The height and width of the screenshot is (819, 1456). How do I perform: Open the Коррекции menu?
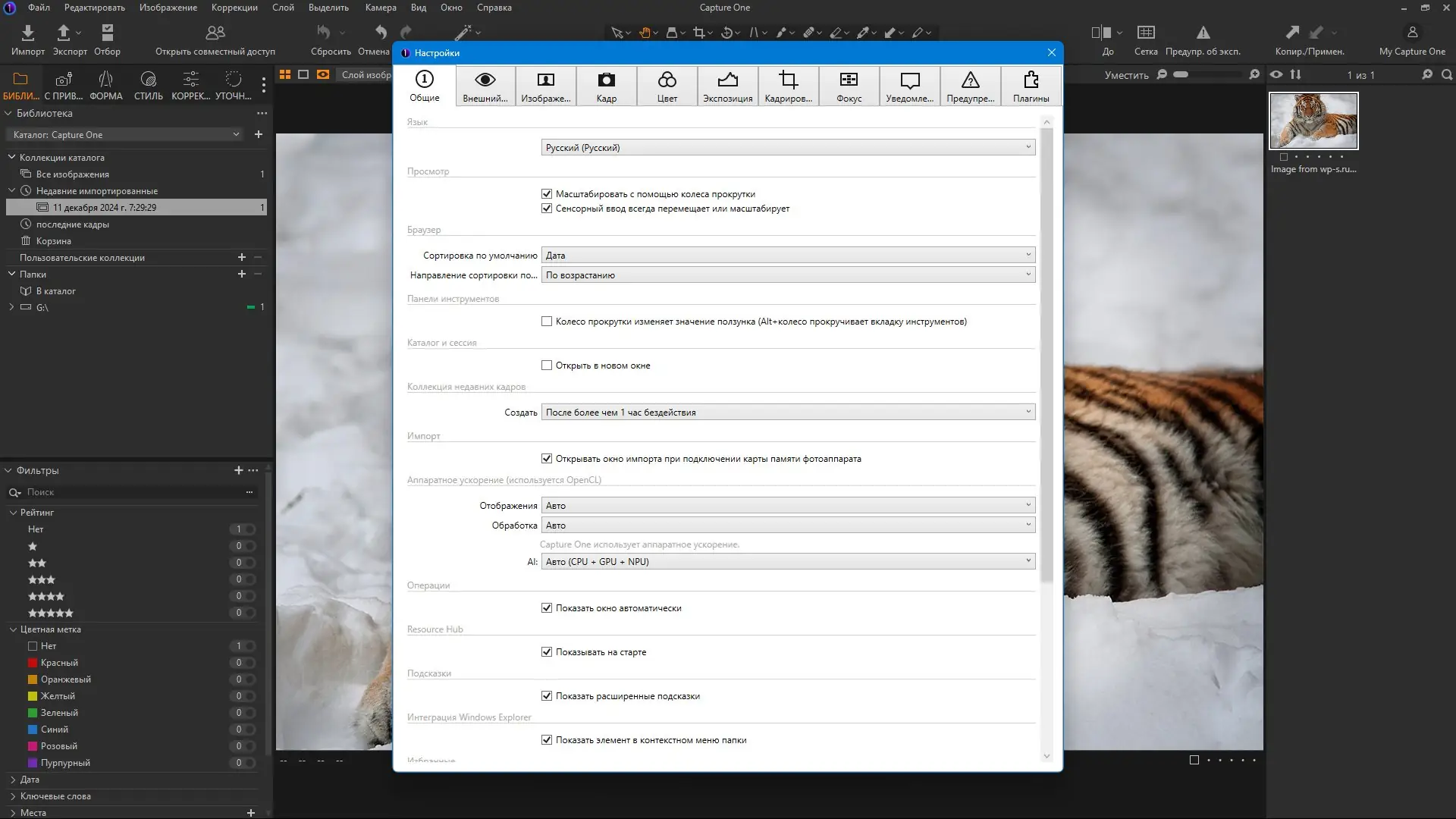coord(234,8)
